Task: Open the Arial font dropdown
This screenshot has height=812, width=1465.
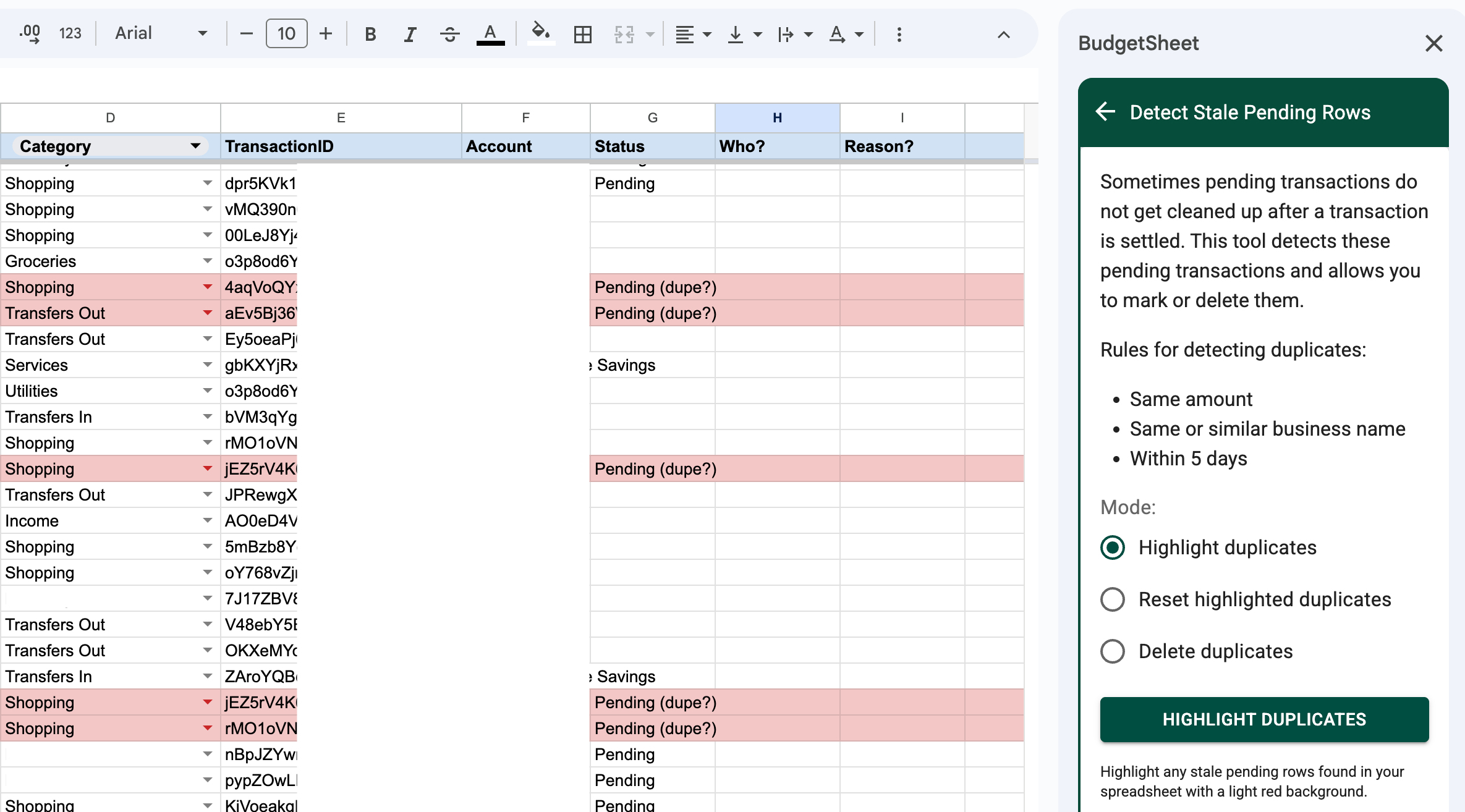Action: pyautogui.click(x=161, y=33)
